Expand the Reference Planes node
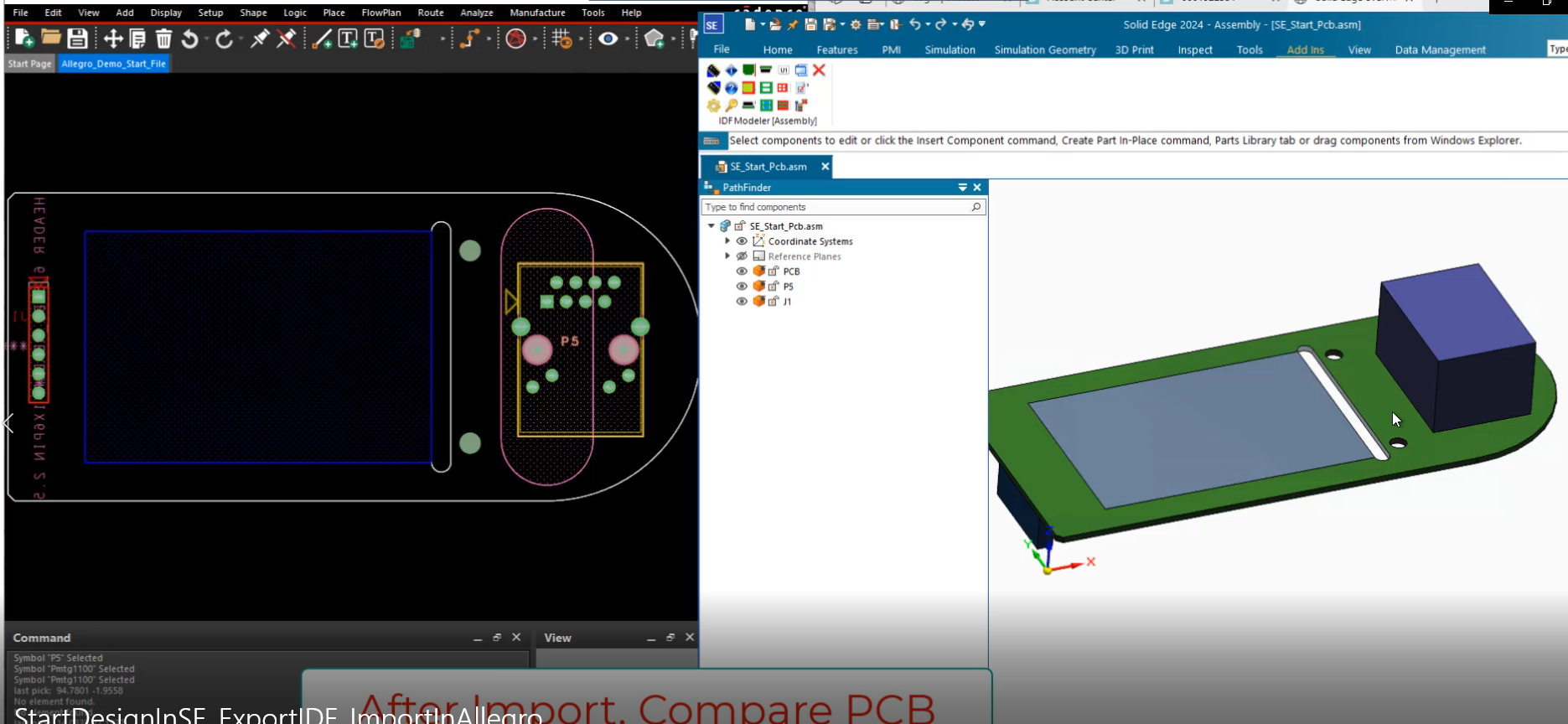The height and width of the screenshot is (724, 1568). (x=727, y=256)
